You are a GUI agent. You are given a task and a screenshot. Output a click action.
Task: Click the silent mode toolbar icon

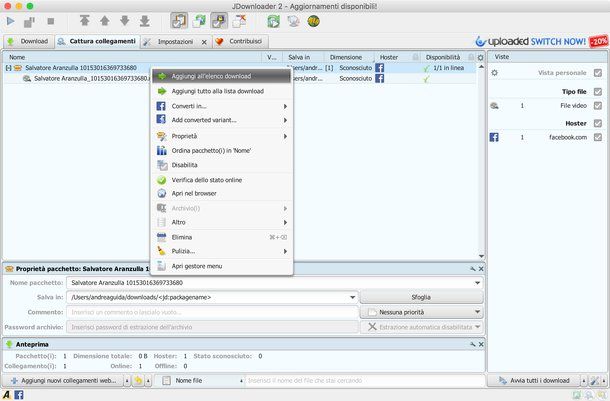click(240, 21)
